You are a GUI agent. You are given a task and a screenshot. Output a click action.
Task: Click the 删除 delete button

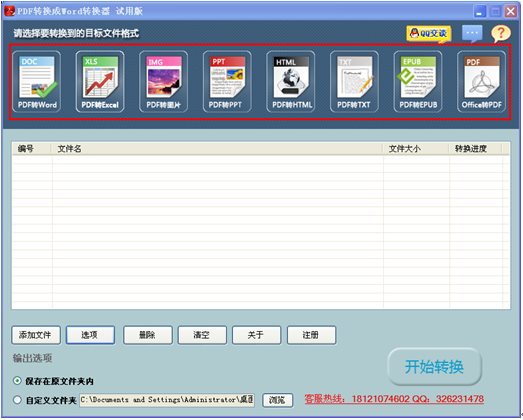point(148,335)
